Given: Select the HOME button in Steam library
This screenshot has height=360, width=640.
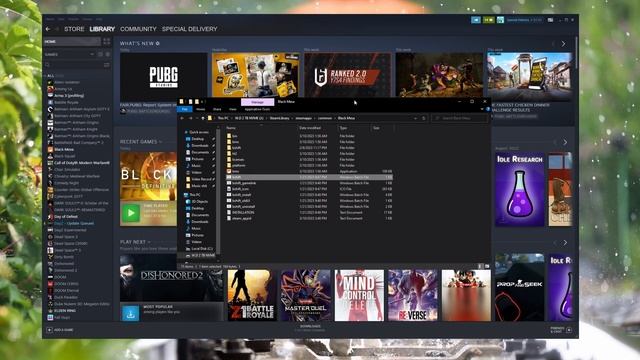Looking at the screenshot, I should [72, 42].
